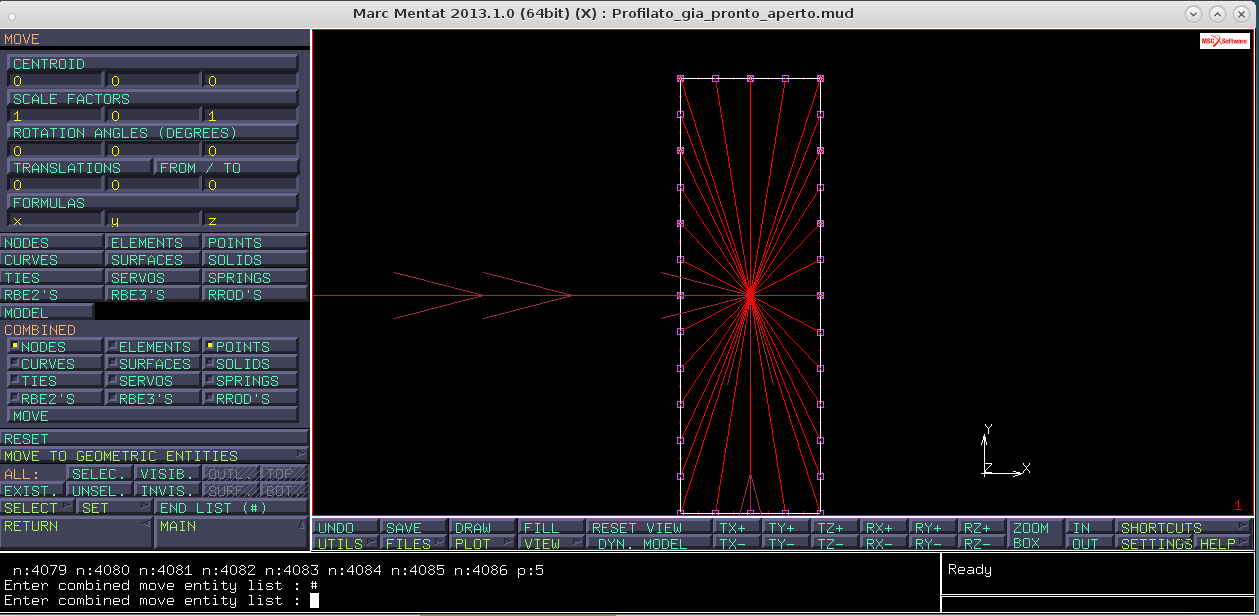Click END LIST (#) button
1259x616 pixels.
pyautogui.click(x=232, y=508)
